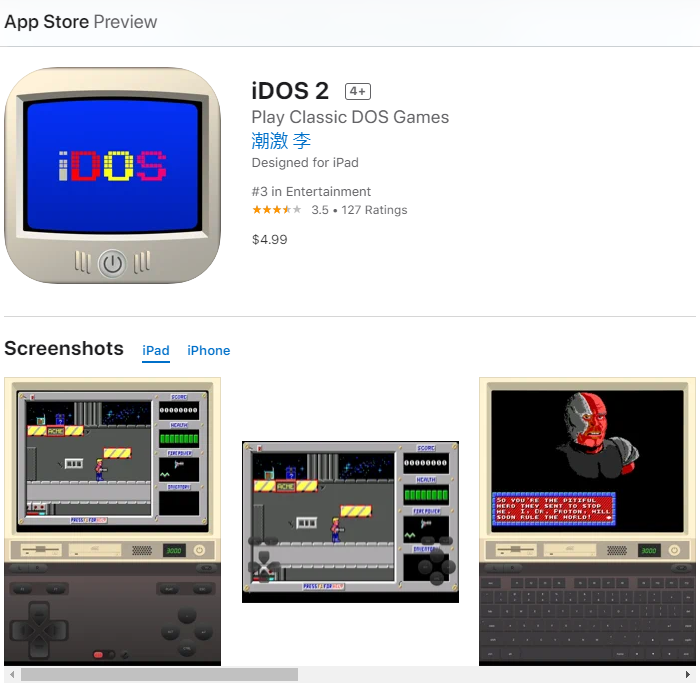
Task: Click the iDOS 2 app icon
Action: (112, 175)
